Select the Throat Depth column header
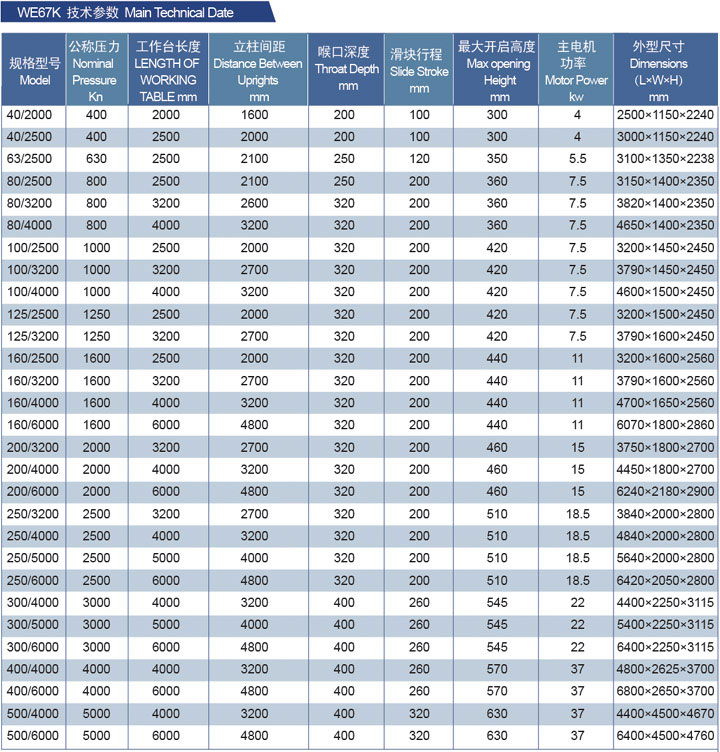The image size is (720, 752). pos(346,70)
